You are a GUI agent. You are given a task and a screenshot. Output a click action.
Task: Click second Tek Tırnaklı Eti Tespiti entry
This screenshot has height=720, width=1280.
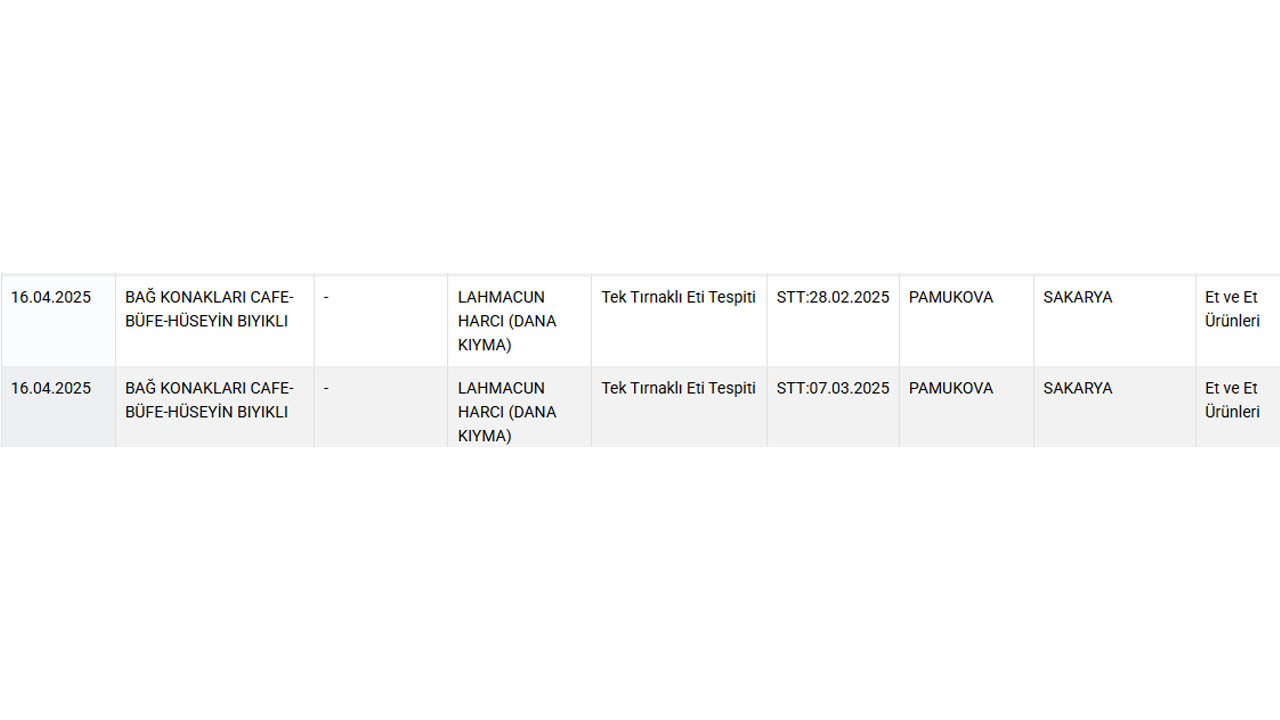(x=678, y=388)
